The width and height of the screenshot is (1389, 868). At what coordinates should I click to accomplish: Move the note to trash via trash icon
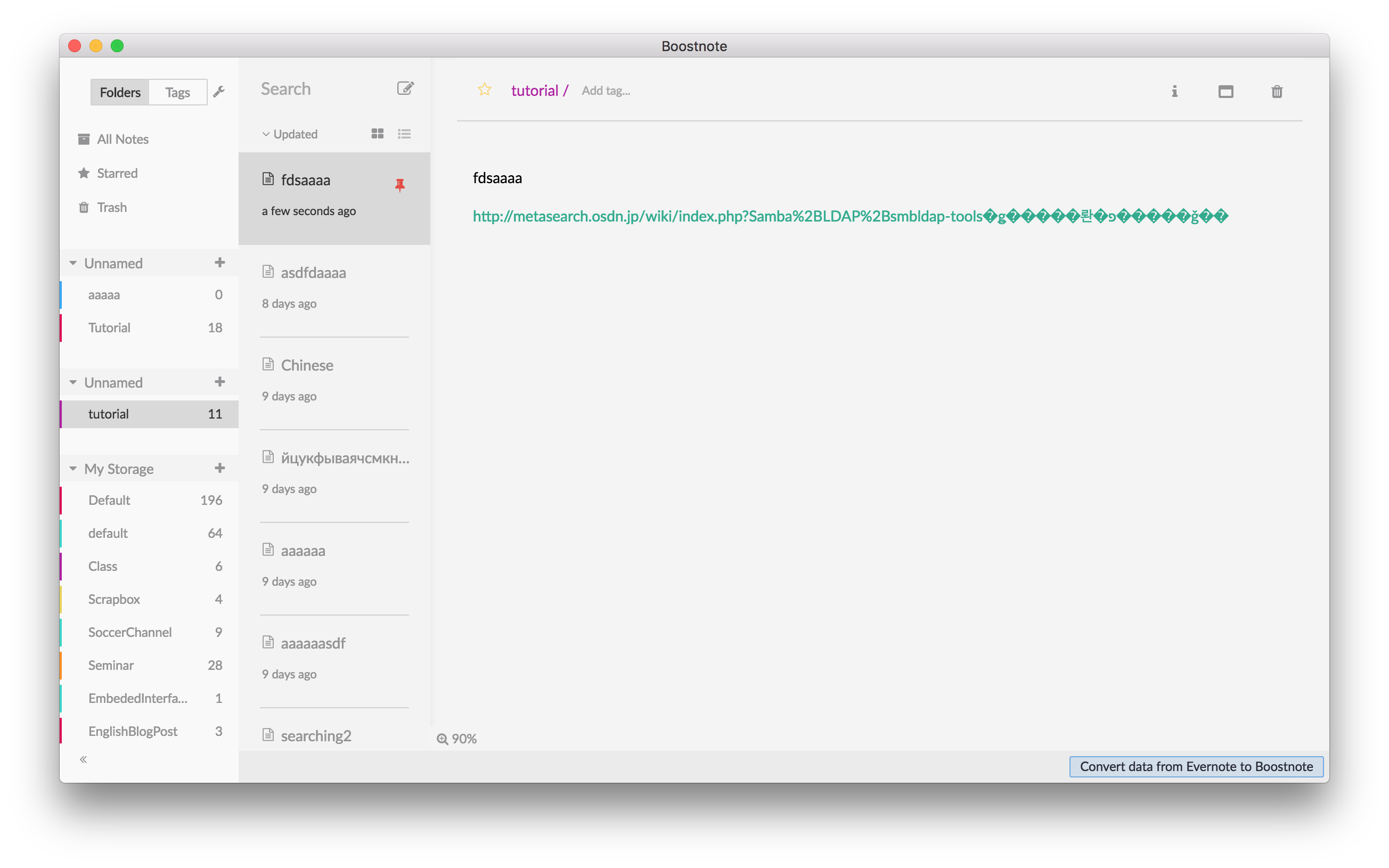(1277, 91)
